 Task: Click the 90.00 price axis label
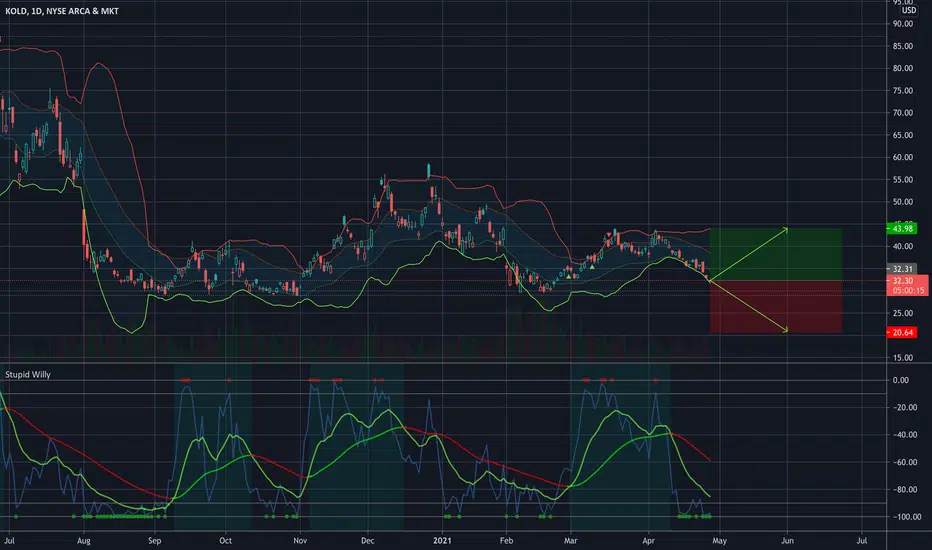click(902, 24)
